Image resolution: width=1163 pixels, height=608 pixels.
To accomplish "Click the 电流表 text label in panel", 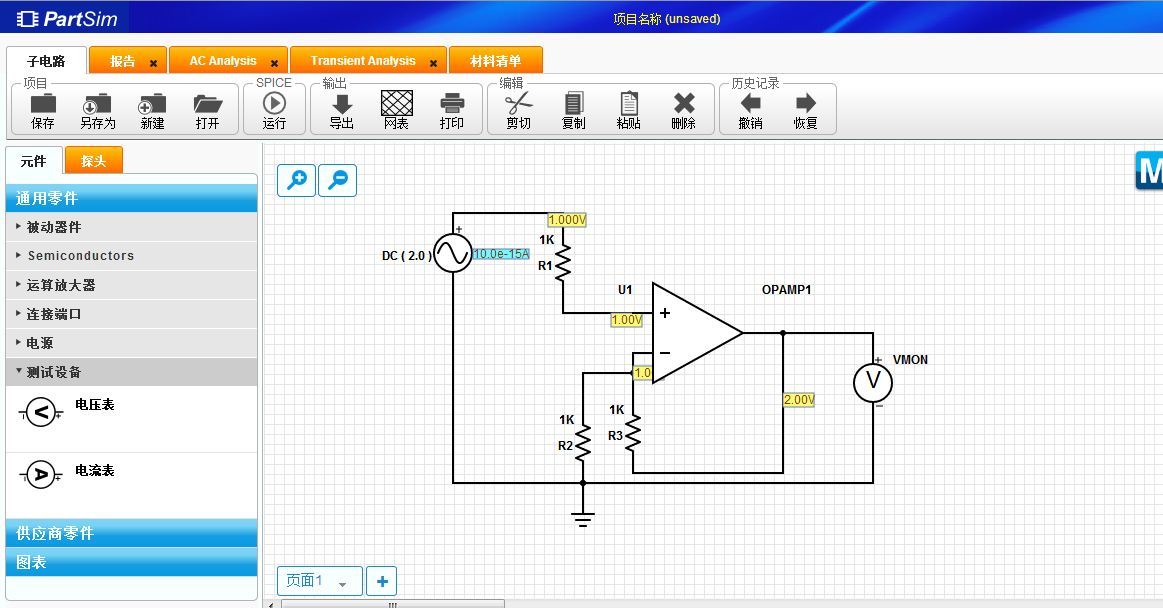I will tap(95, 470).
